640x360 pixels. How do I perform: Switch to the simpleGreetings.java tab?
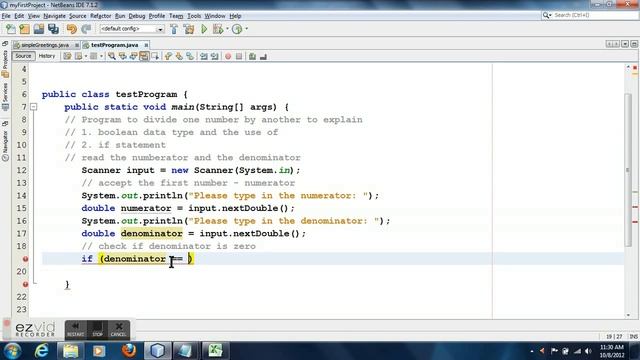click(45, 45)
